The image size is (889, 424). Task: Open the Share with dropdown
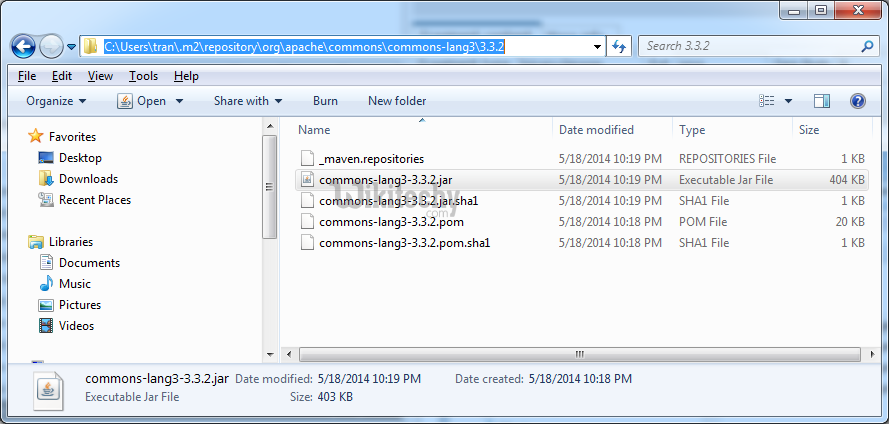pyautogui.click(x=247, y=101)
